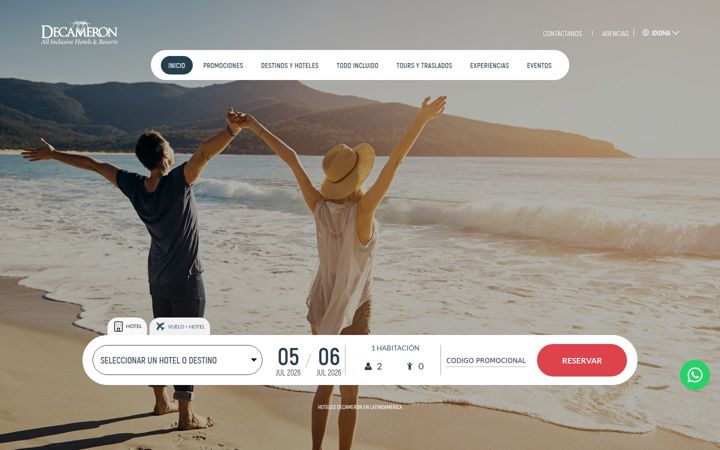Click the dropdown arrow in hotel selector
The height and width of the screenshot is (450, 720).
[253, 360]
